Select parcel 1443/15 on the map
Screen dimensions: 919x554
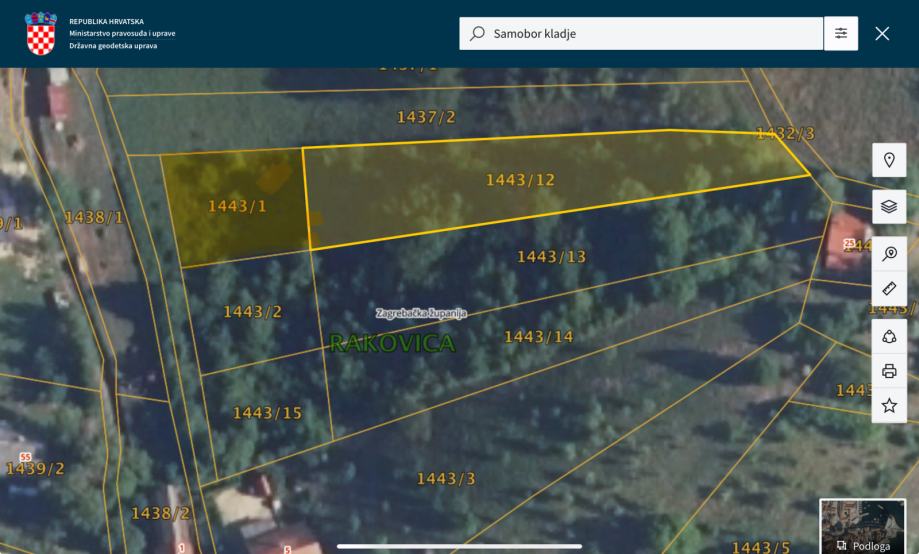coord(267,413)
